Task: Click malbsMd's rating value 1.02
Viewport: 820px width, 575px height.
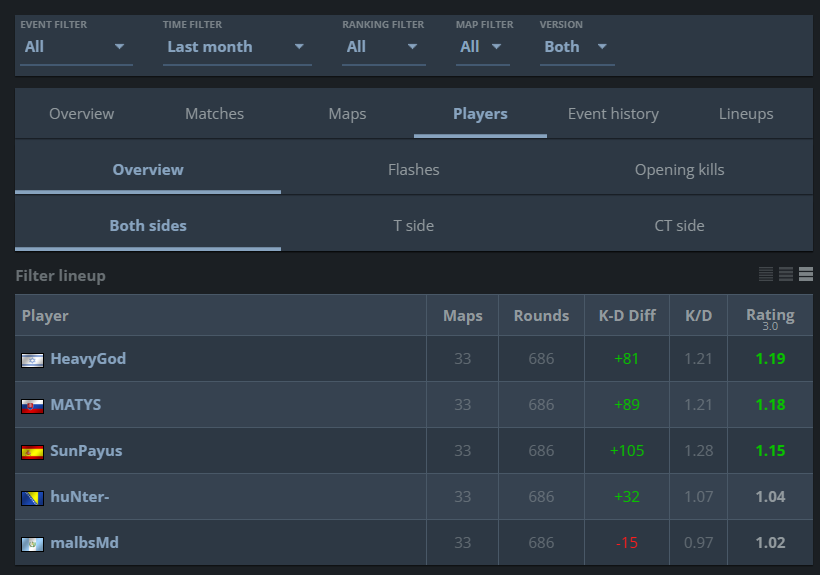Action: pyautogui.click(x=770, y=543)
